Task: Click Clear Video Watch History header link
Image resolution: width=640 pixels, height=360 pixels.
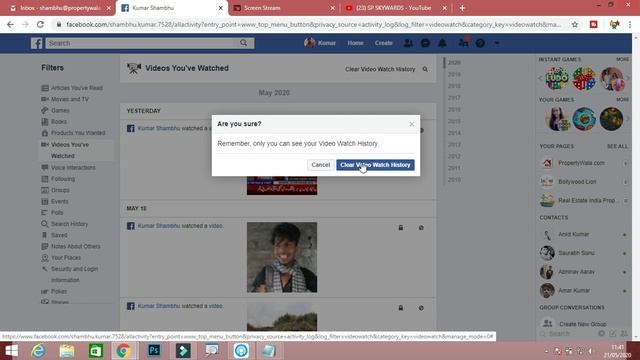Action: pyautogui.click(x=380, y=69)
